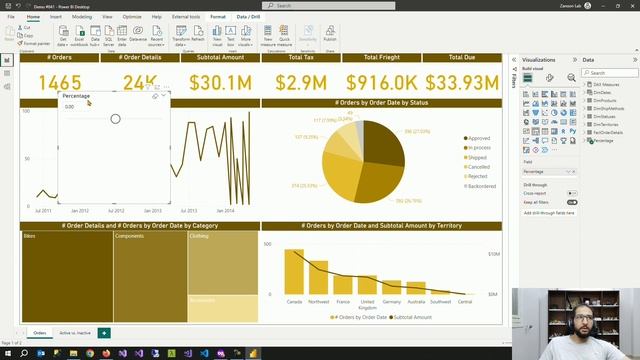Click the Percentage slicer slider handle

[116, 119]
